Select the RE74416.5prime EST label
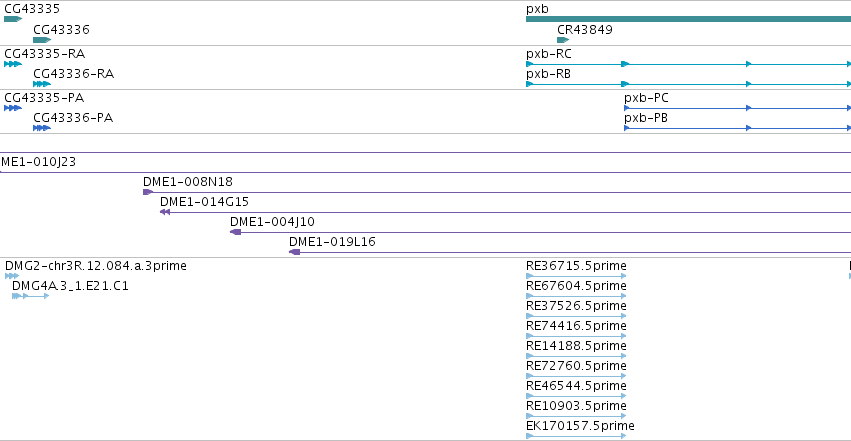 tap(576, 325)
